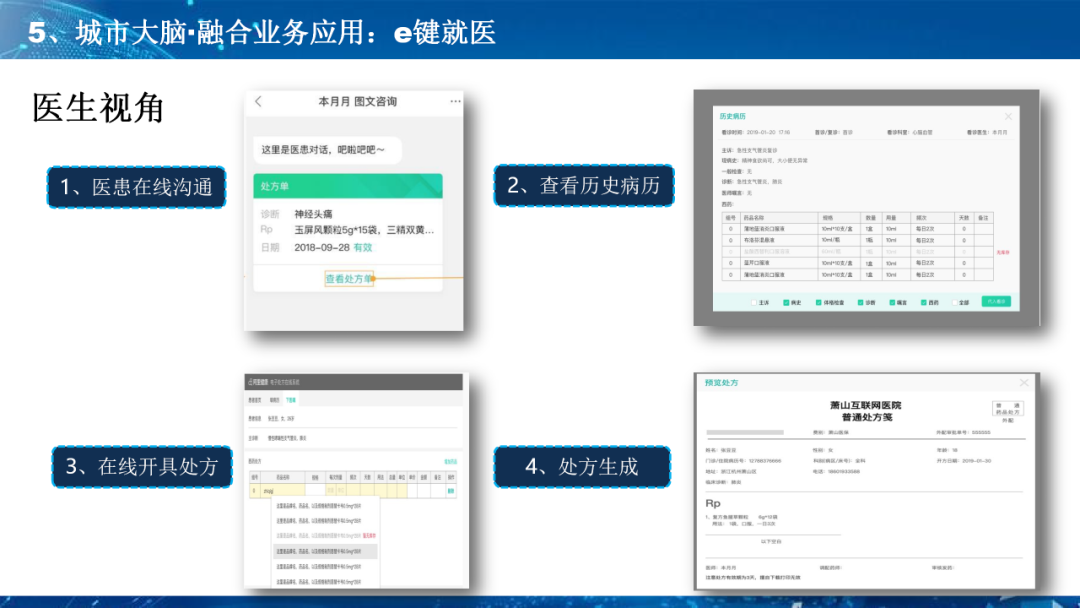Image resolution: width=1080 pixels, height=608 pixels.
Task: Click the 有效 status label on the 处方单 card
Action: point(363,248)
